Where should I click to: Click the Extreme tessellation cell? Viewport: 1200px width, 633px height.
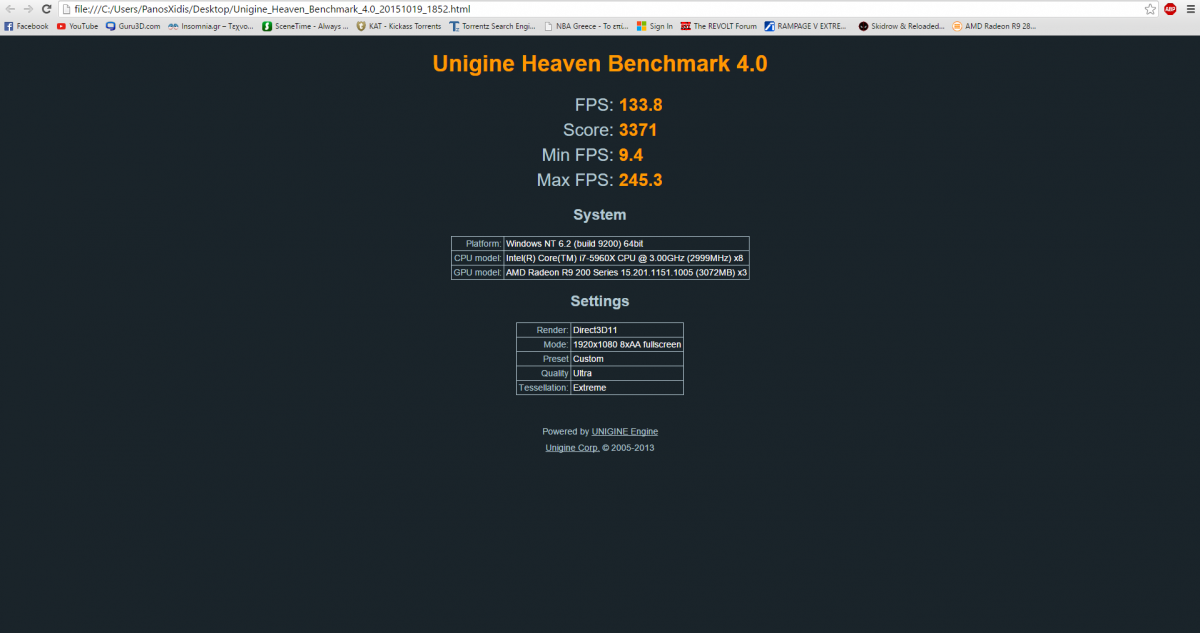pyautogui.click(x=627, y=388)
